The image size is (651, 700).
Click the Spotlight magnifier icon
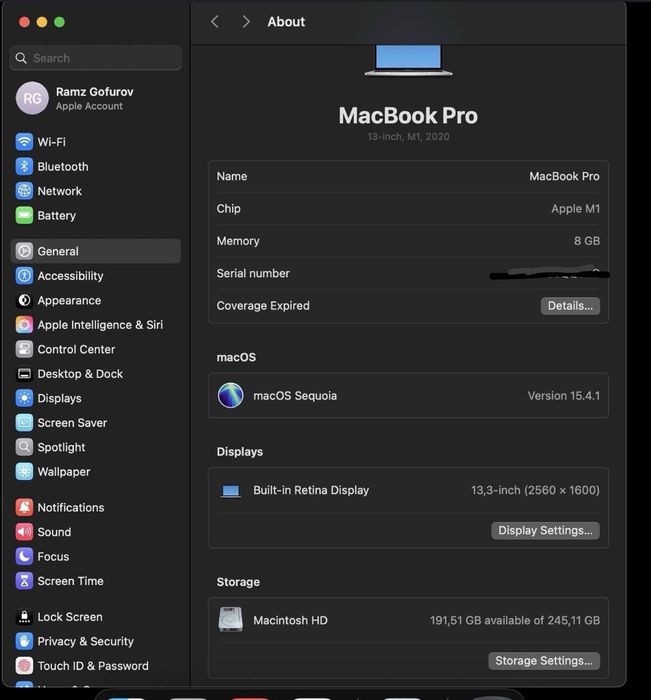[24, 447]
